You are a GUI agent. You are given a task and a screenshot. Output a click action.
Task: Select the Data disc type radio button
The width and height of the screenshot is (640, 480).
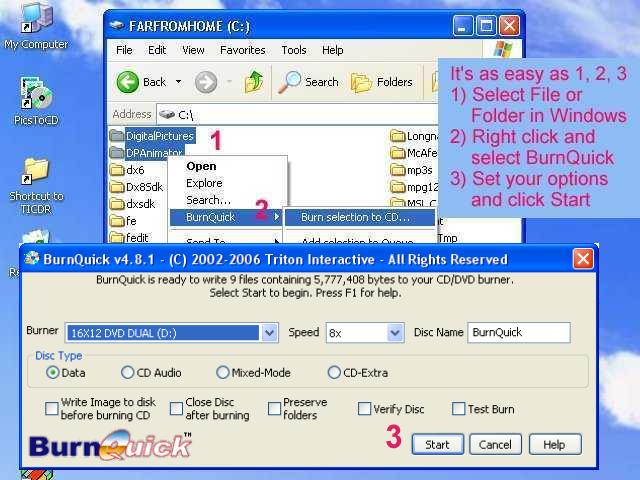[53, 372]
